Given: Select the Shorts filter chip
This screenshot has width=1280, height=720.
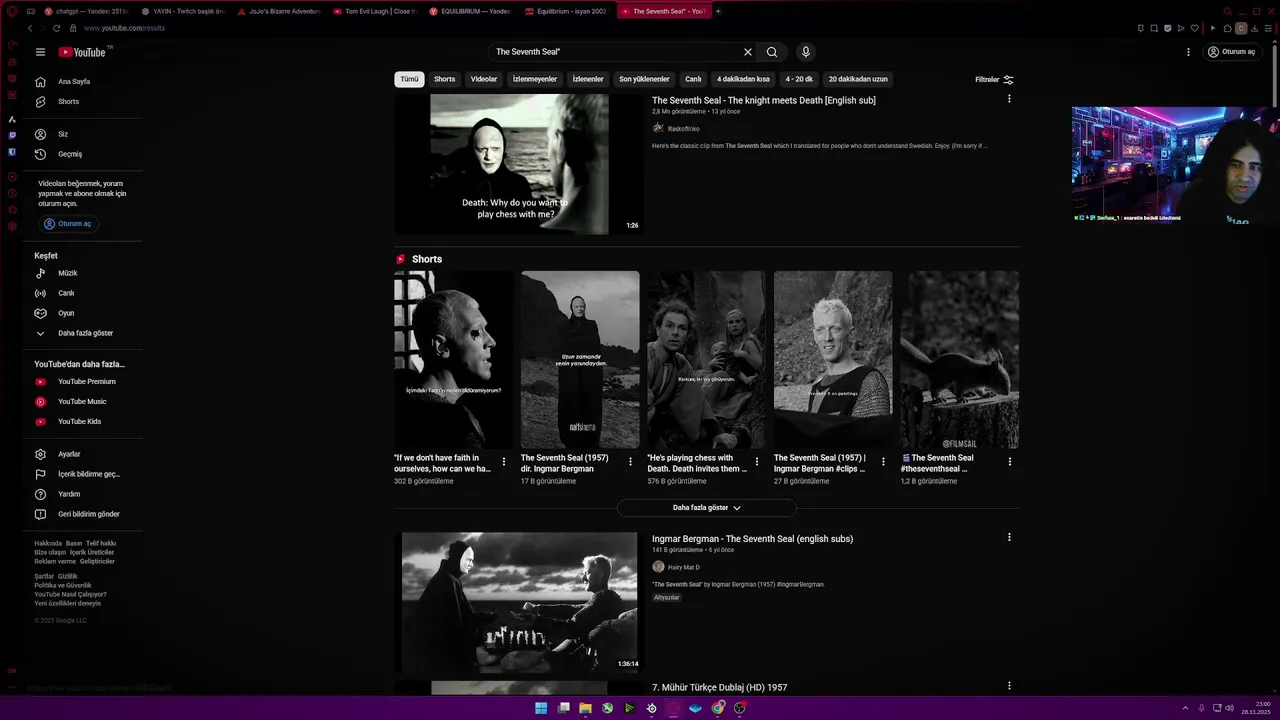Looking at the screenshot, I should [444, 79].
